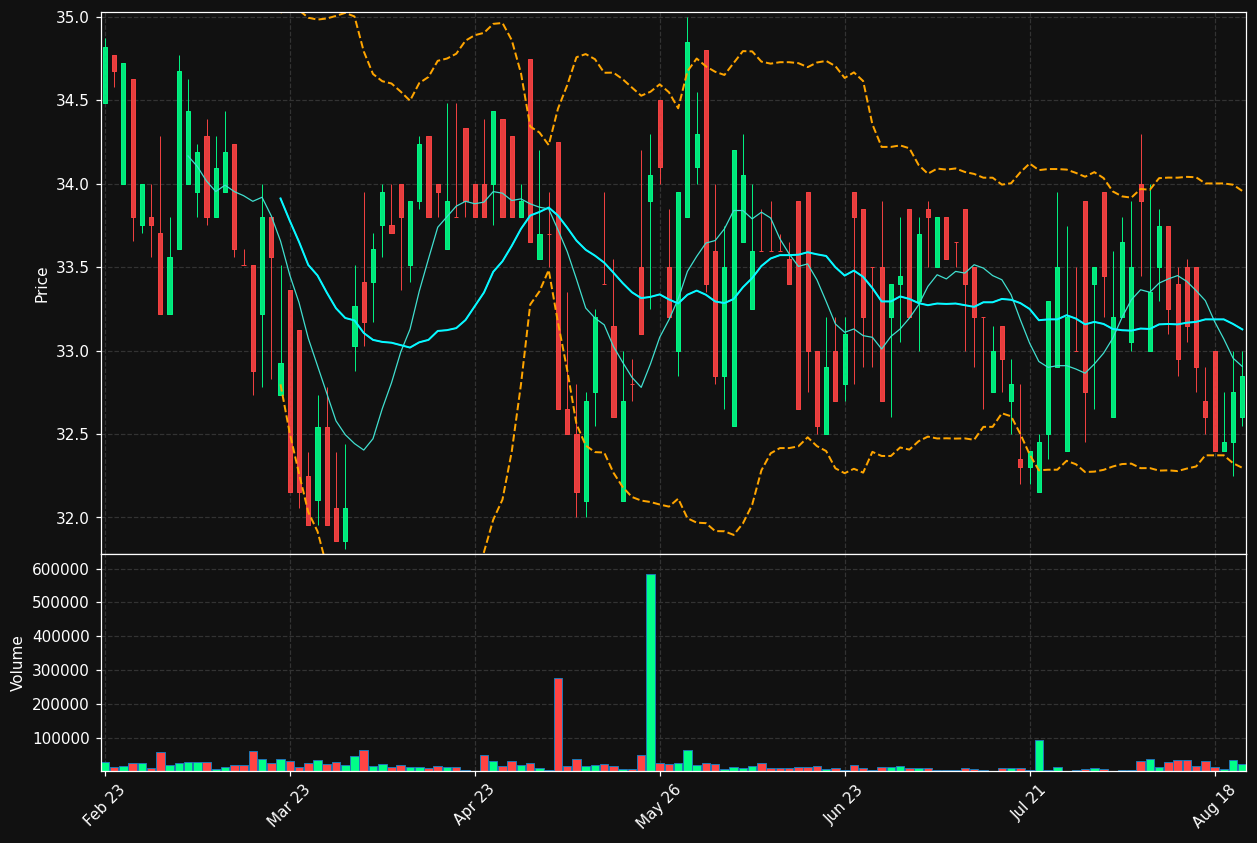This screenshot has width=1257, height=843.
Task: Click the 'Price' axis title
Action: tap(42, 284)
